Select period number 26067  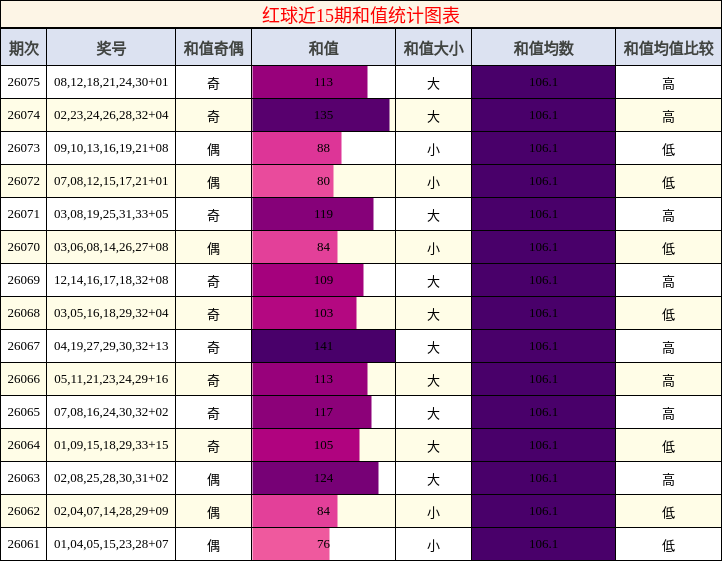23,346
